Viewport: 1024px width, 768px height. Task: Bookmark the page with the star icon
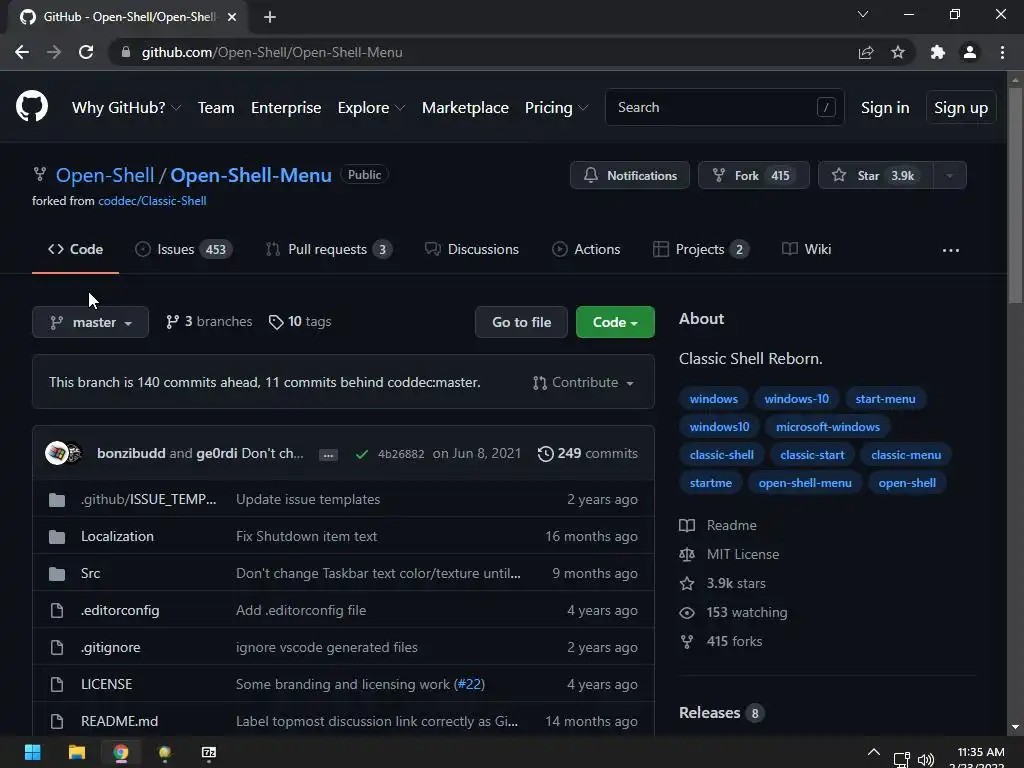pyautogui.click(x=898, y=52)
